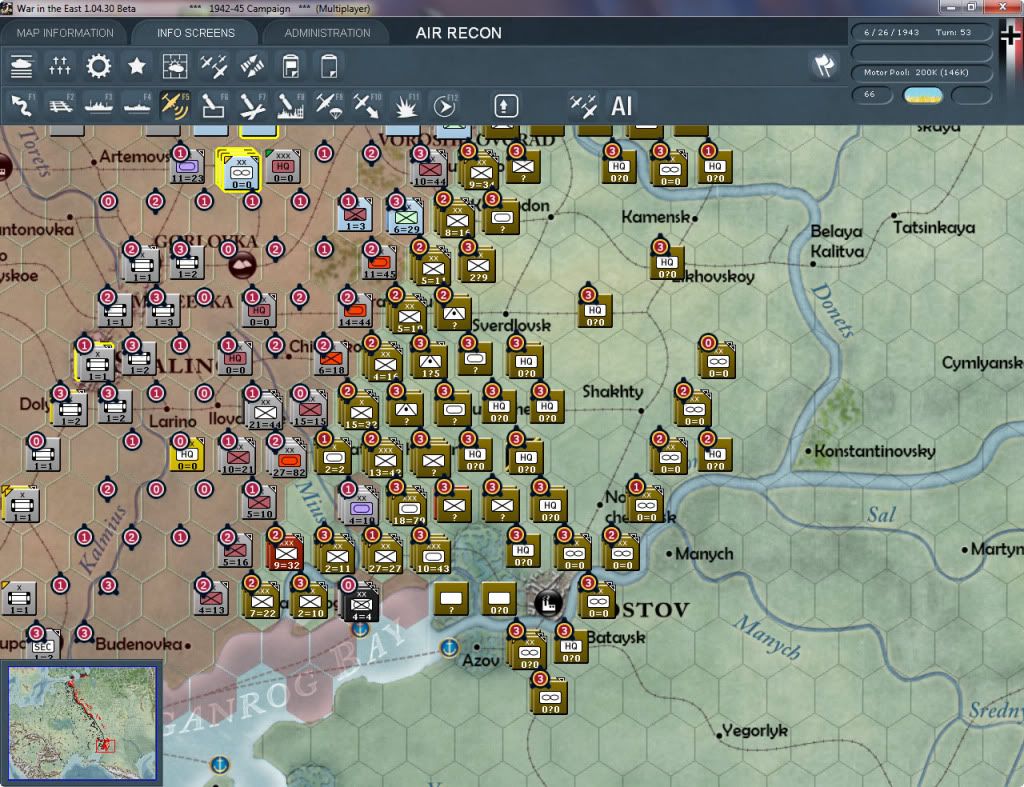Click the upload arrow box icon

point(506,106)
